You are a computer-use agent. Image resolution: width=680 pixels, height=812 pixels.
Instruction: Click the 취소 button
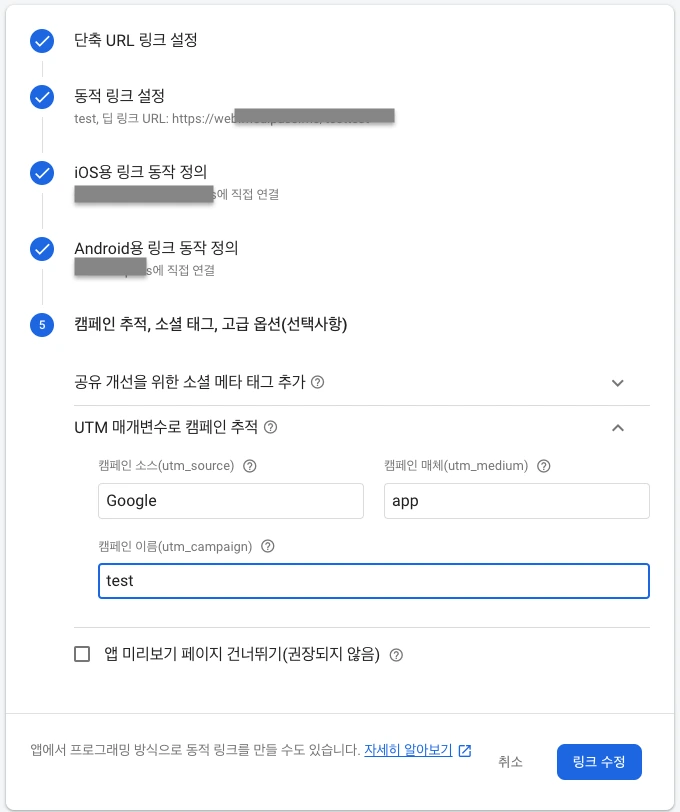(x=510, y=762)
